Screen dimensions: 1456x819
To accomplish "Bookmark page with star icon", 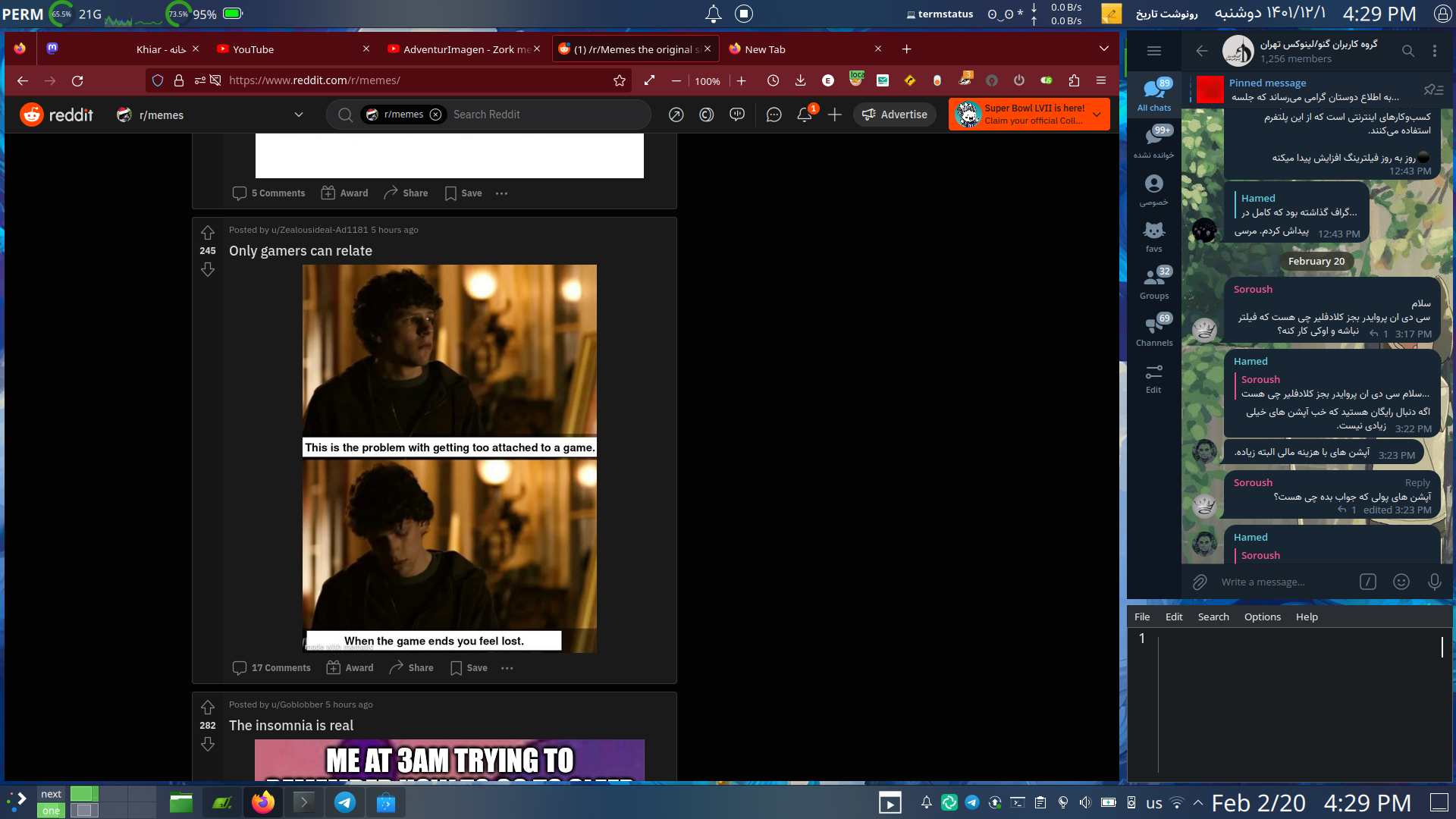I will pos(619,80).
